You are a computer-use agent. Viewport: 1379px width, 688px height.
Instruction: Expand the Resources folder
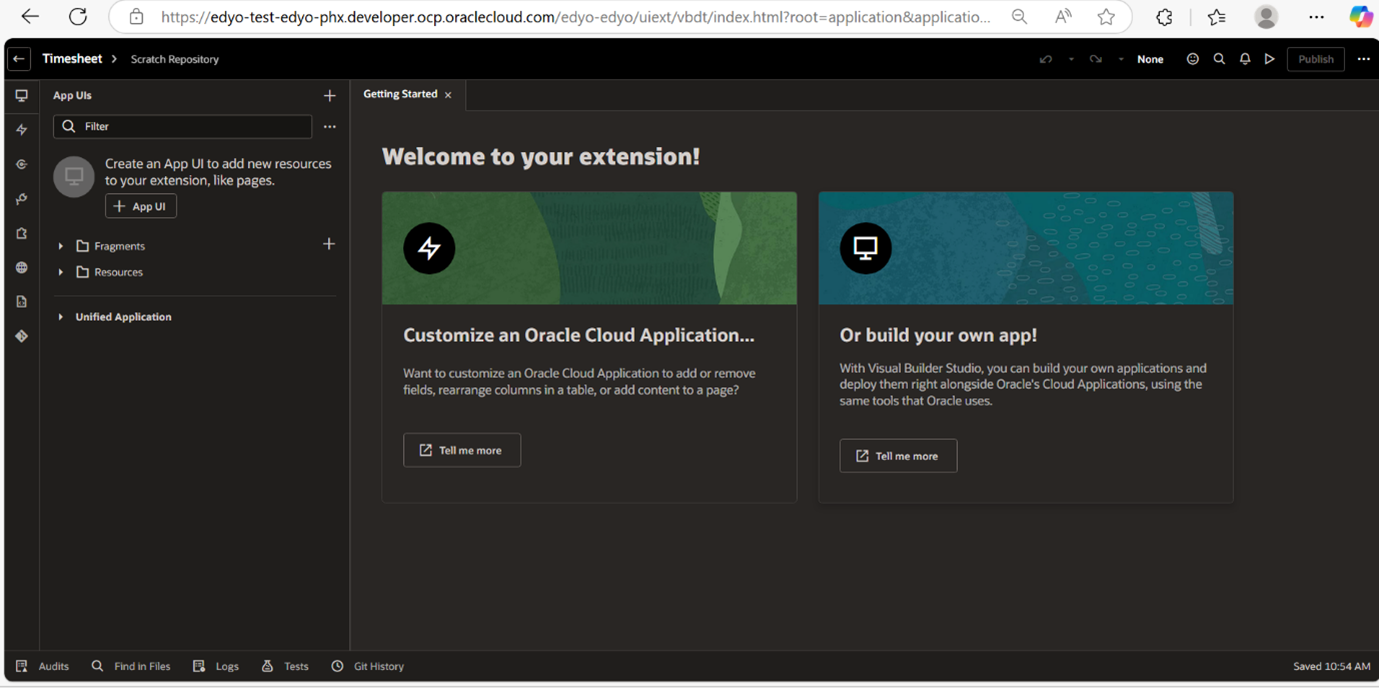coord(61,272)
